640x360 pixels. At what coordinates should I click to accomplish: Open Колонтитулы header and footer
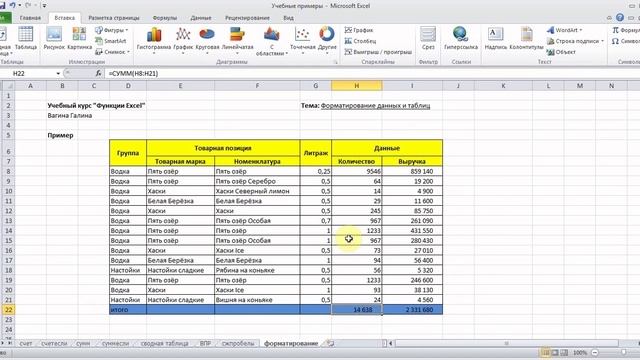pos(527,38)
